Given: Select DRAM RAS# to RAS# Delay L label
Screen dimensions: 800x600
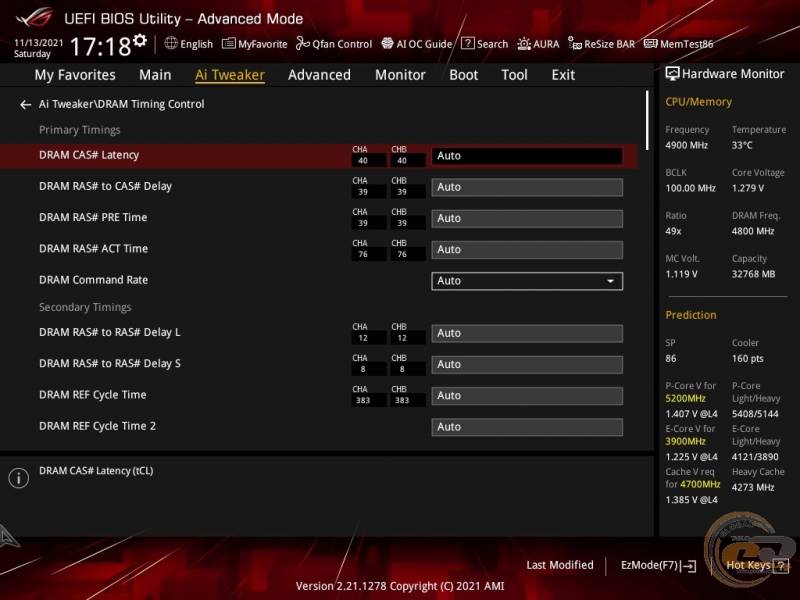Looking at the screenshot, I should (110, 332).
